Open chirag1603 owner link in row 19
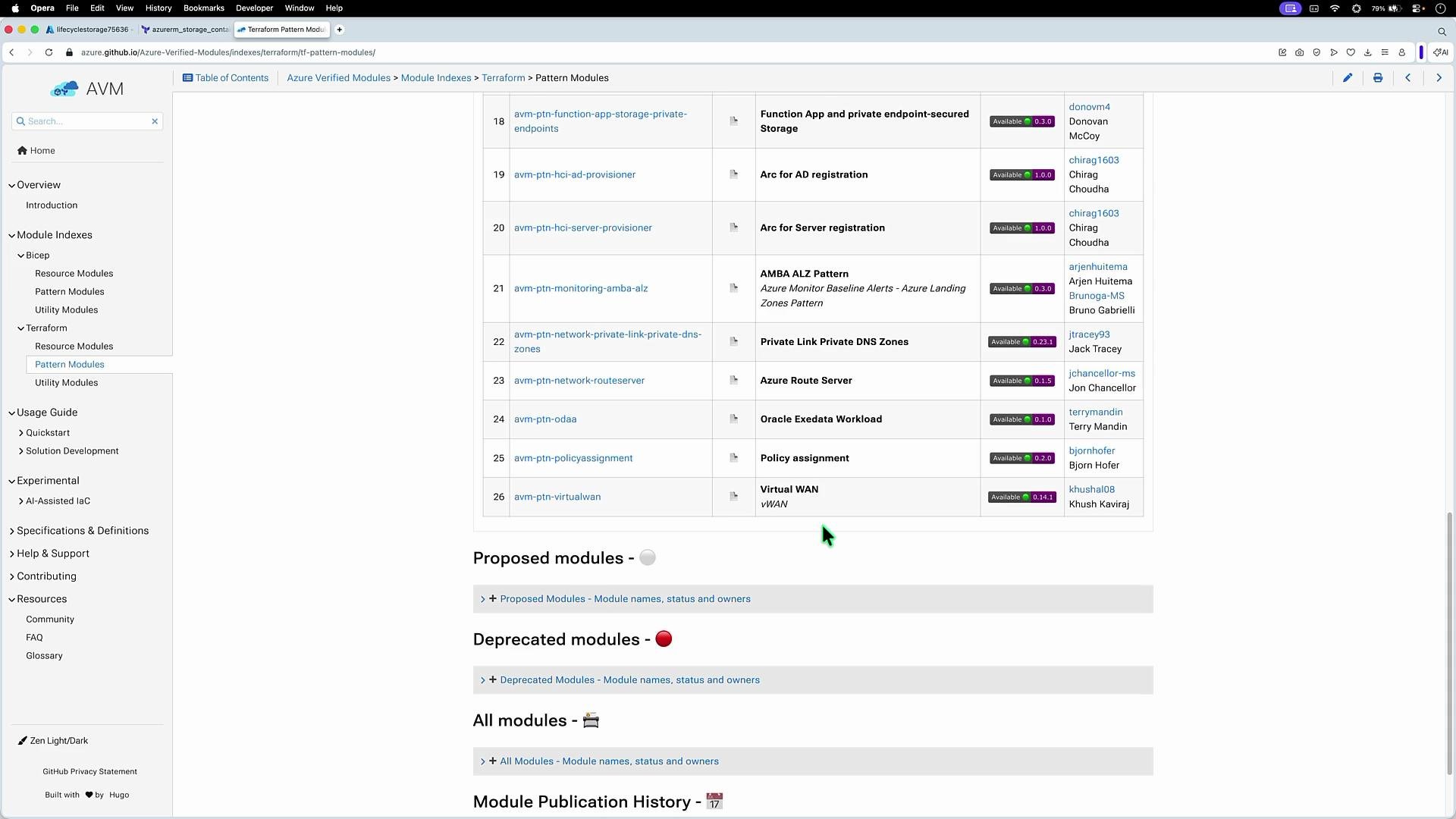 [x=1094, y=160]
